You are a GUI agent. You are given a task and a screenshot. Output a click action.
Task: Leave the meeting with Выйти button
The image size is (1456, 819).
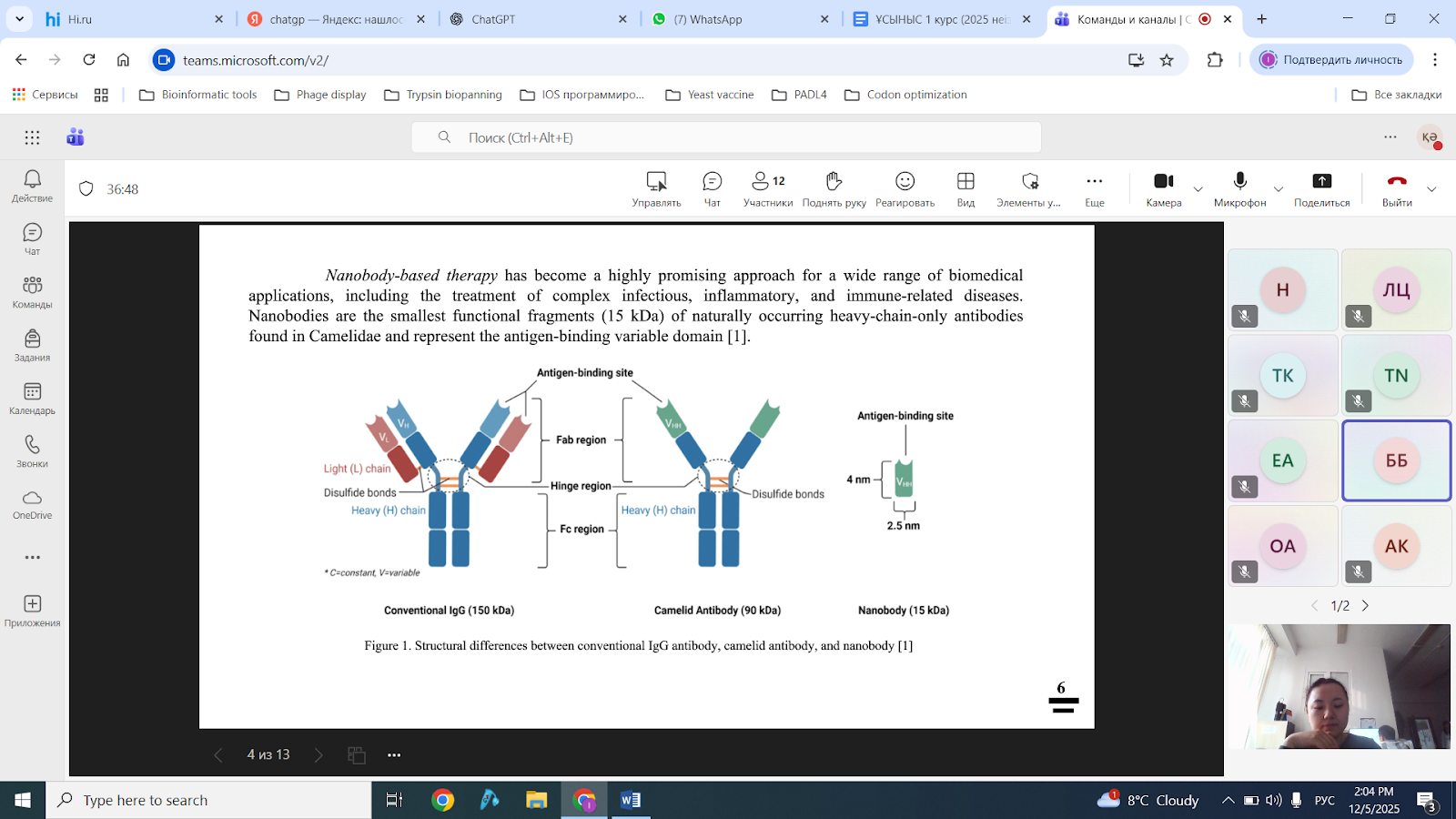pos(1397,188)
